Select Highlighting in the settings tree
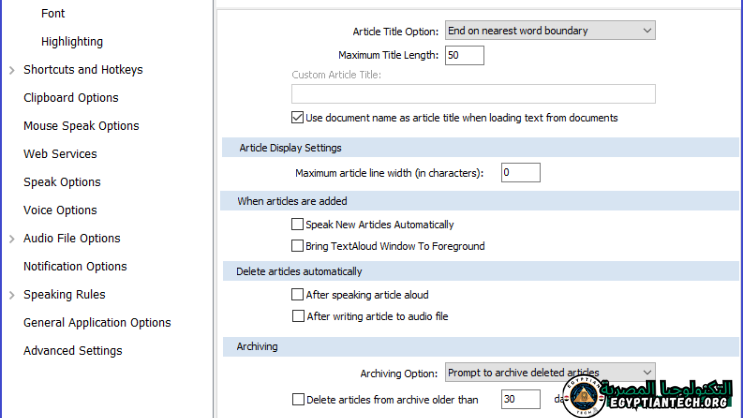 tap(72, 42)
